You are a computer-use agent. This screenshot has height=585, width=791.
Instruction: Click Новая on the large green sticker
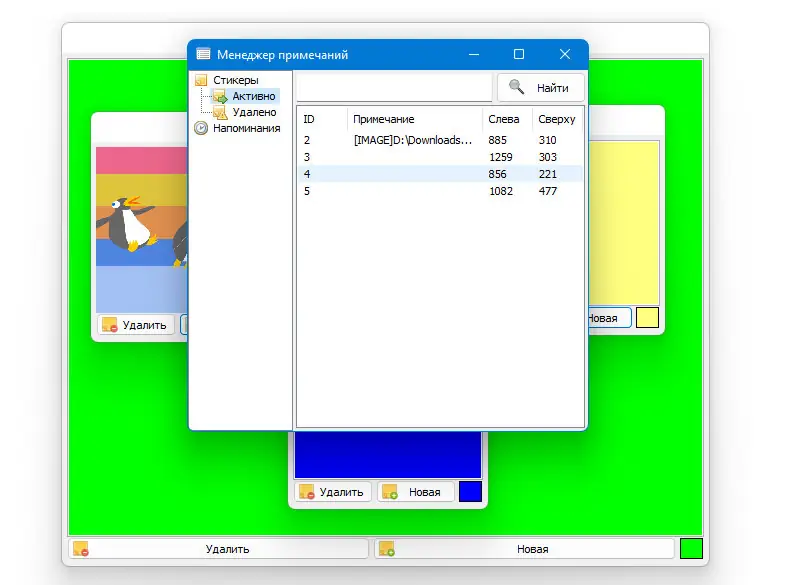pyautogui.click(x=525, y=549)
